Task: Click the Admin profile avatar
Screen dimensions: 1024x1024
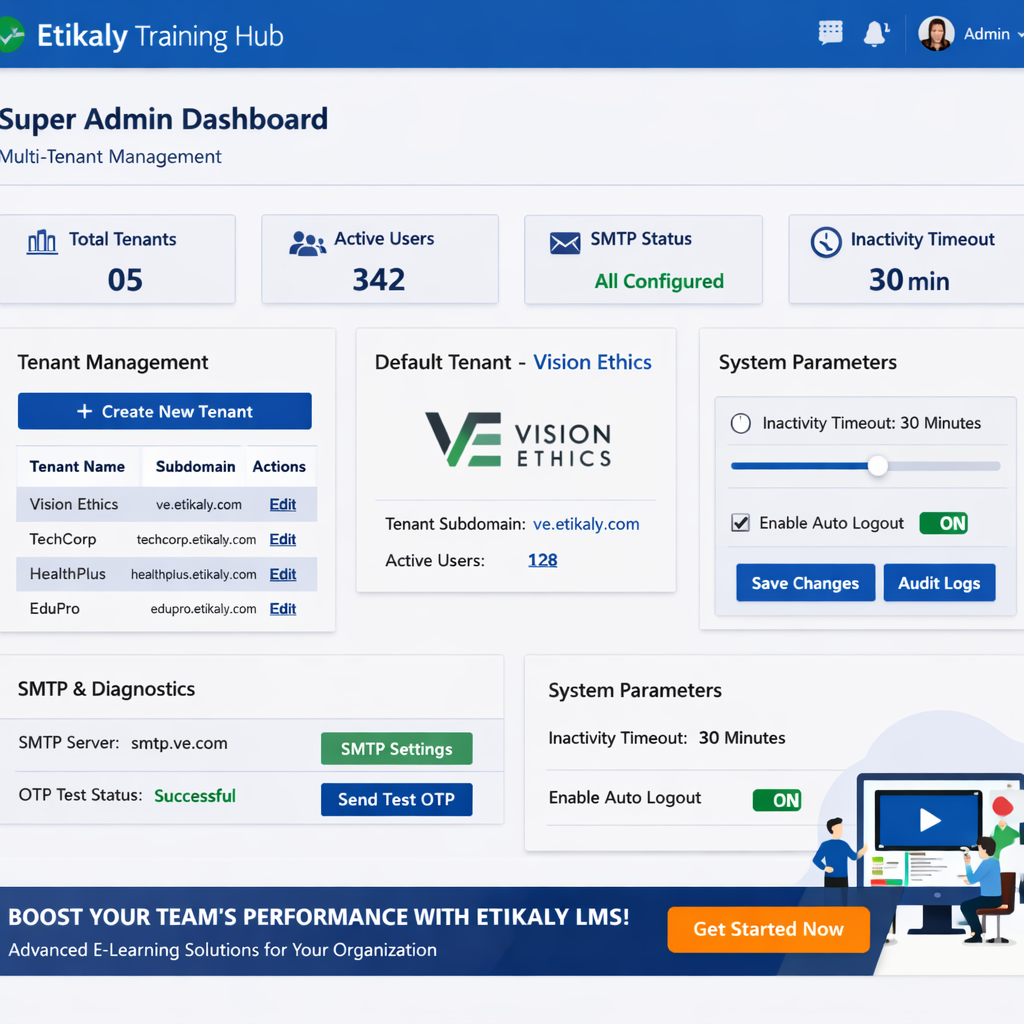Action: coord(936,34)
